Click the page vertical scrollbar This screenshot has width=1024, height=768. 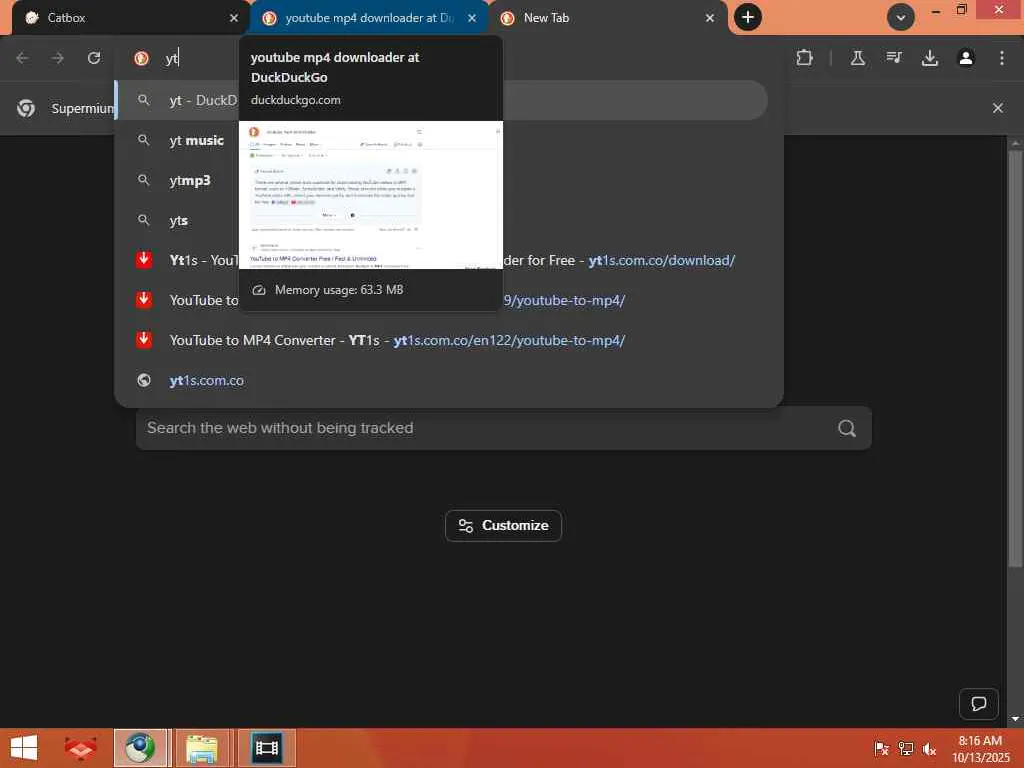(x=1015, y=359)
